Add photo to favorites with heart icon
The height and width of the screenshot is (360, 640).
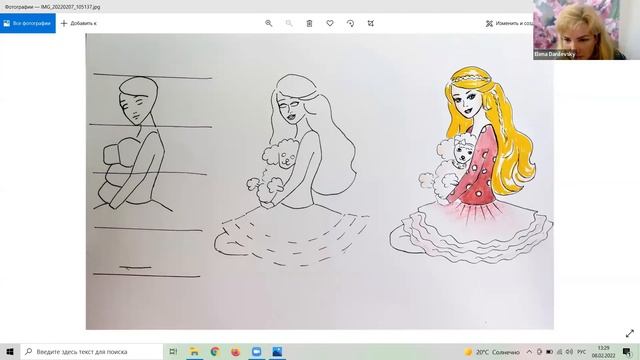(x=330, y=23)
